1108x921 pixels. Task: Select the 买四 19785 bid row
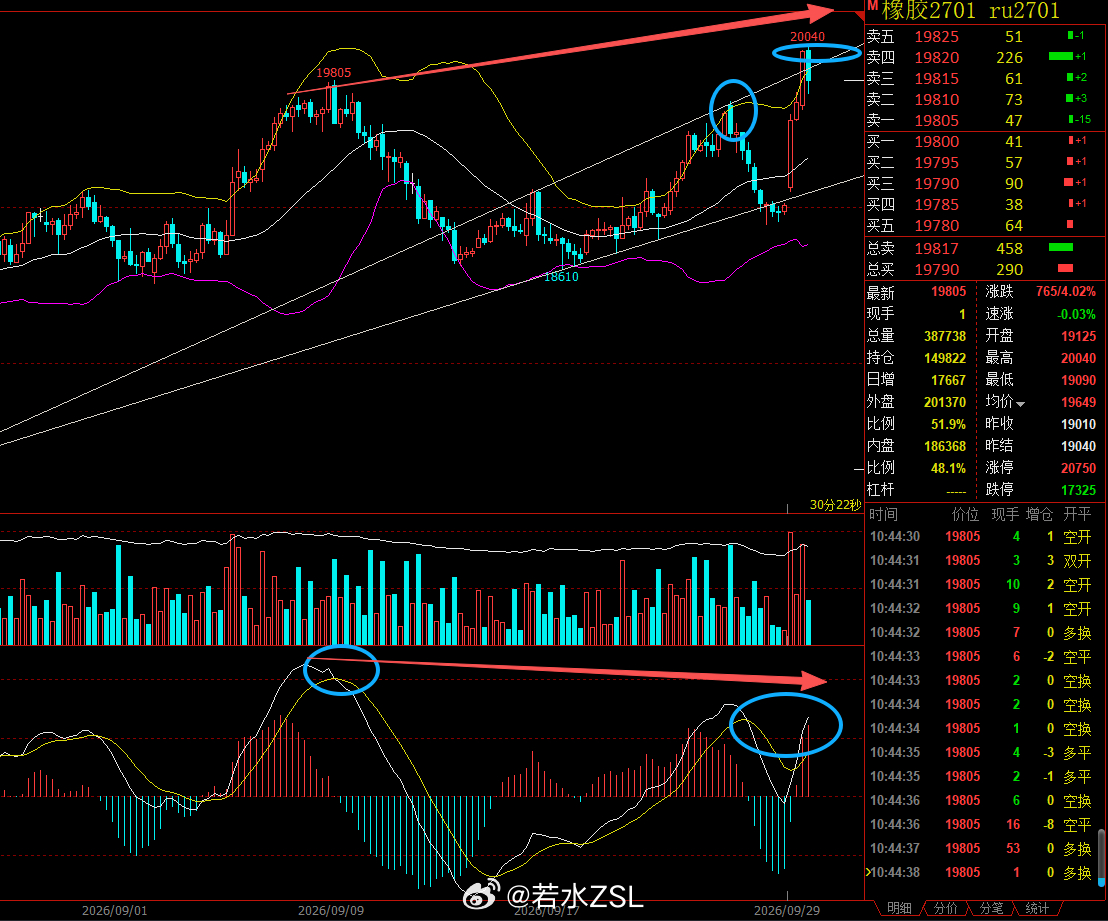(986, 205)
